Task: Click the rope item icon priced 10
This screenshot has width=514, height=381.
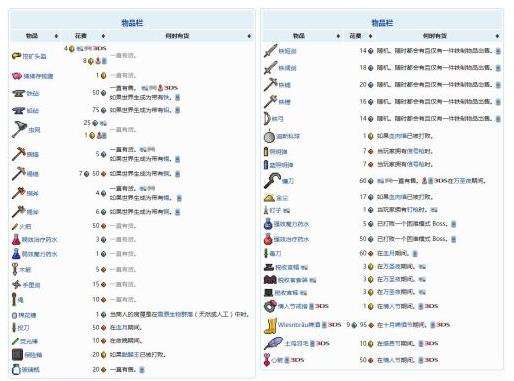Action: (x=14, y=299)
